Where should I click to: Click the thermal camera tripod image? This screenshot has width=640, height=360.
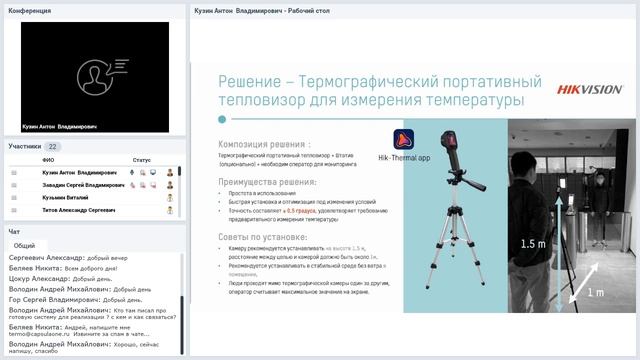pyautogui.click(x=455, y=210)
